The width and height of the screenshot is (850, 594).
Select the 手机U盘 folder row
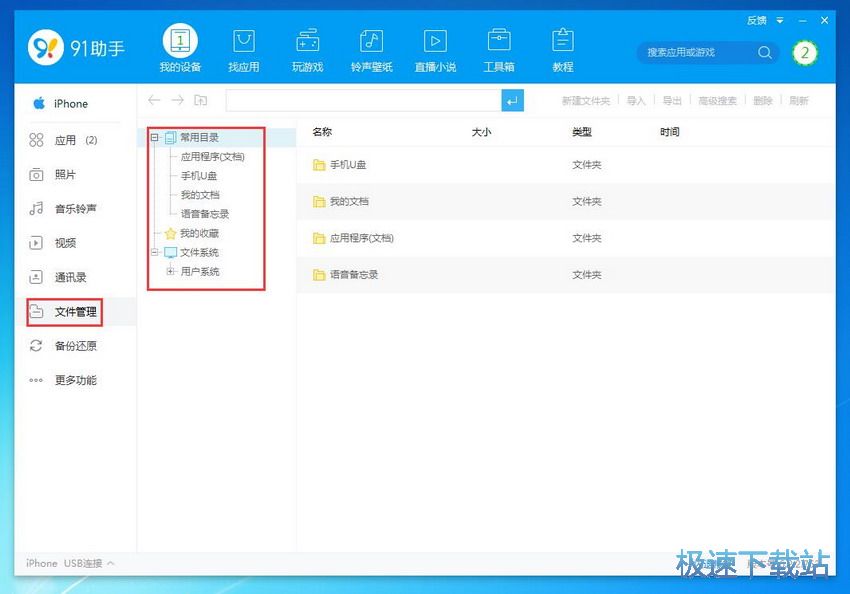pos(565,165)
